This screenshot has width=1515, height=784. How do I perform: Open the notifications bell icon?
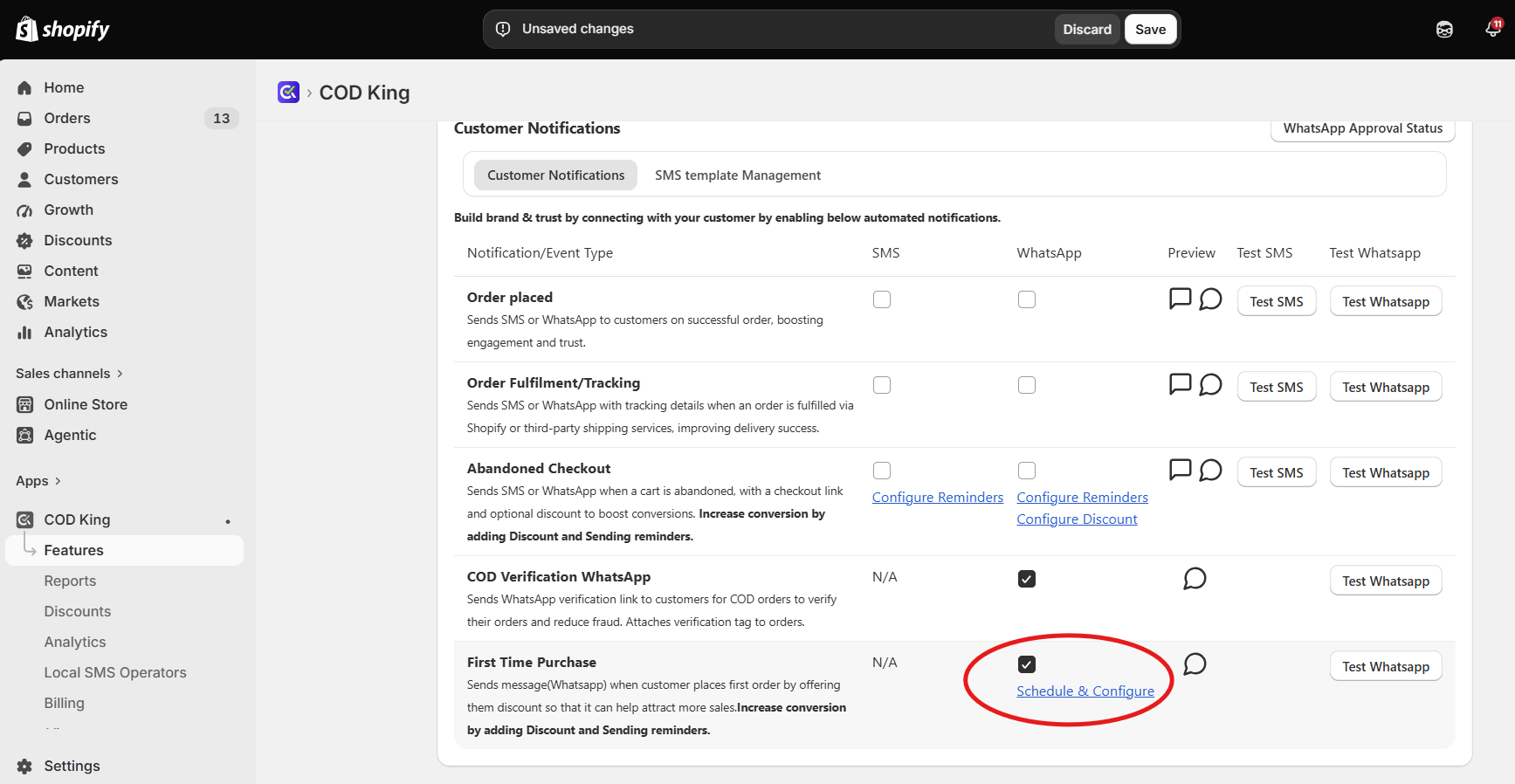(x=1493, y=29)
